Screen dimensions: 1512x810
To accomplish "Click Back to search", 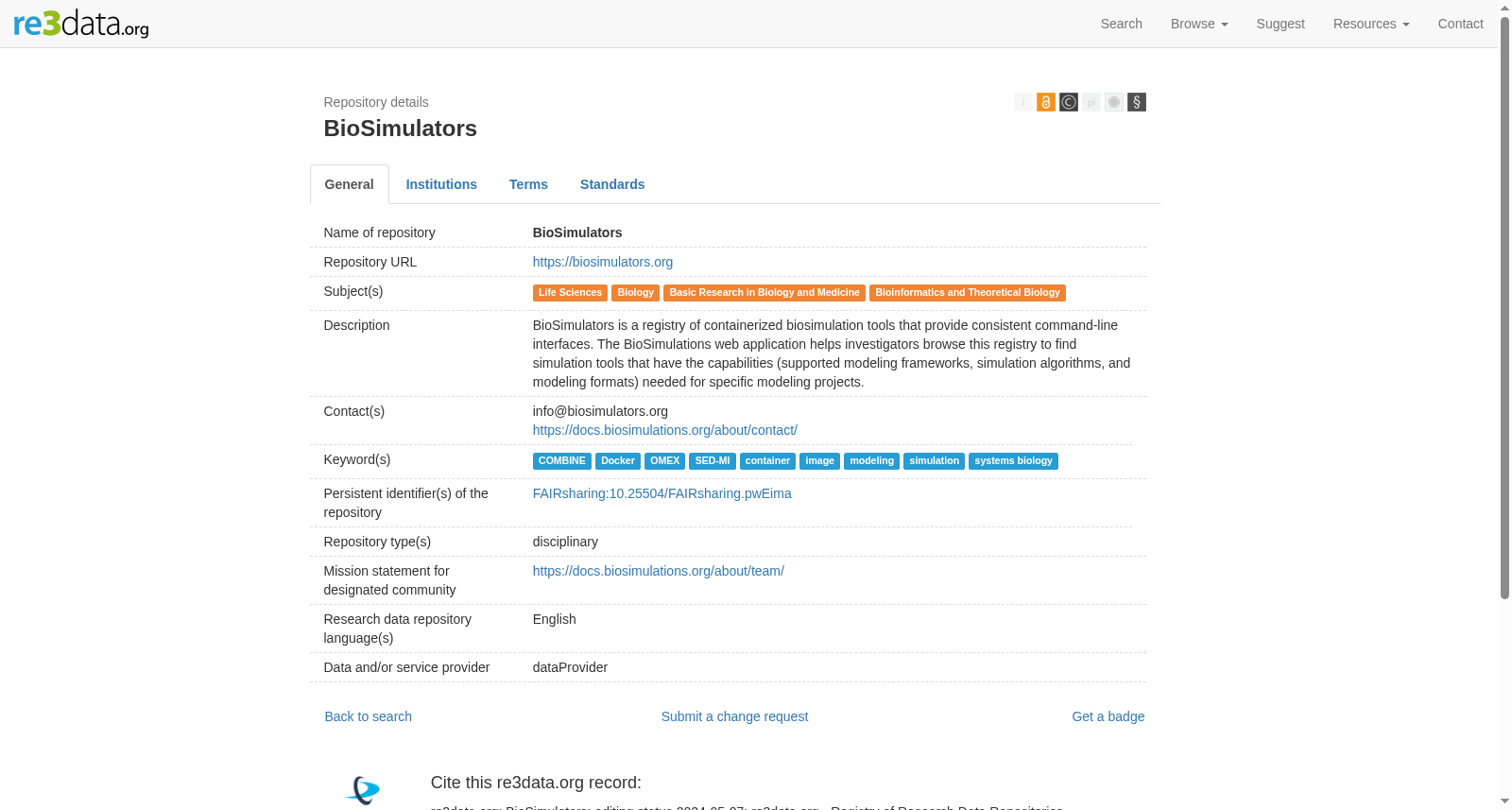I will click(369, 716).
